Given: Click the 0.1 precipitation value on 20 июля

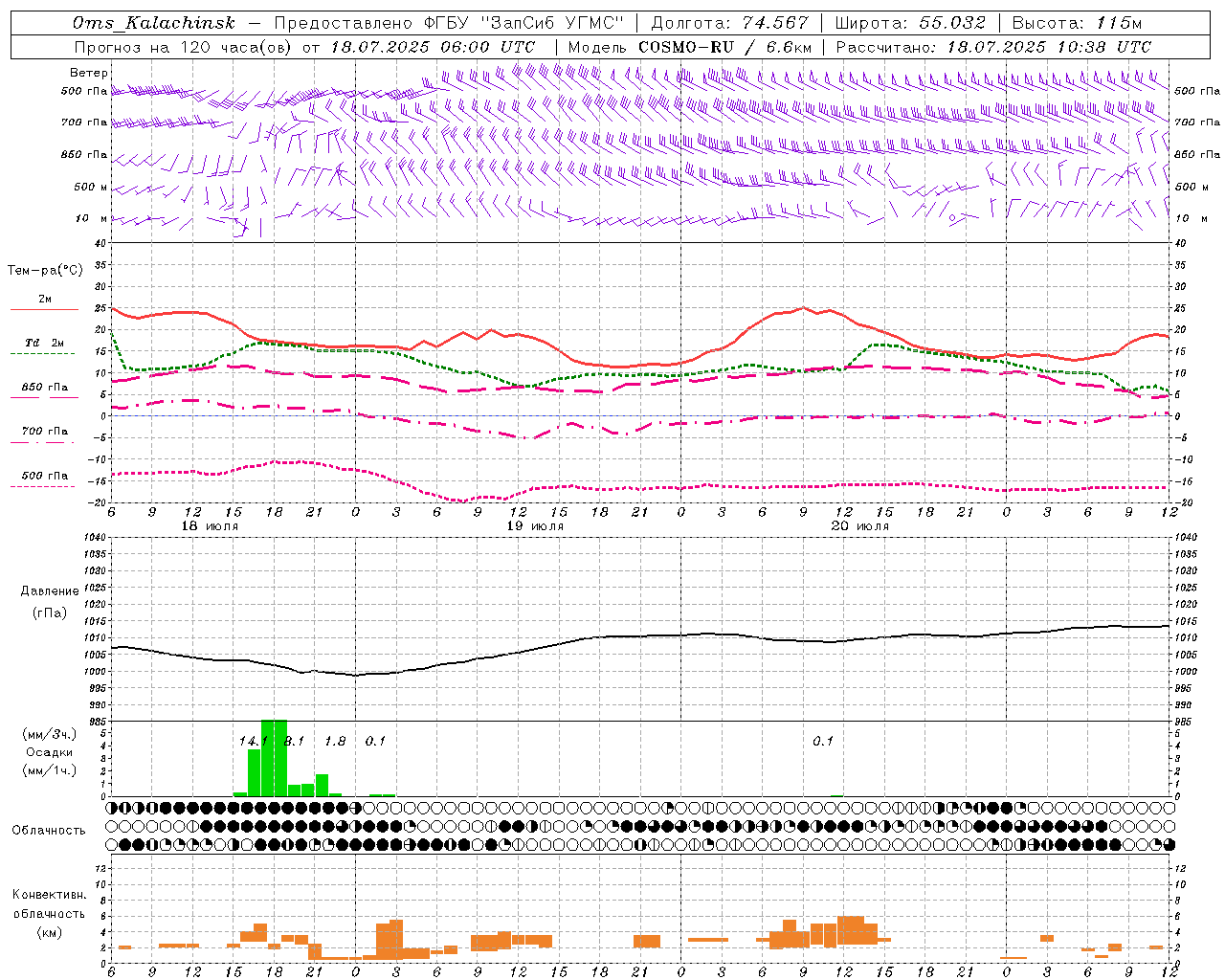Looking at the screenshot, I should click(823, 741).
